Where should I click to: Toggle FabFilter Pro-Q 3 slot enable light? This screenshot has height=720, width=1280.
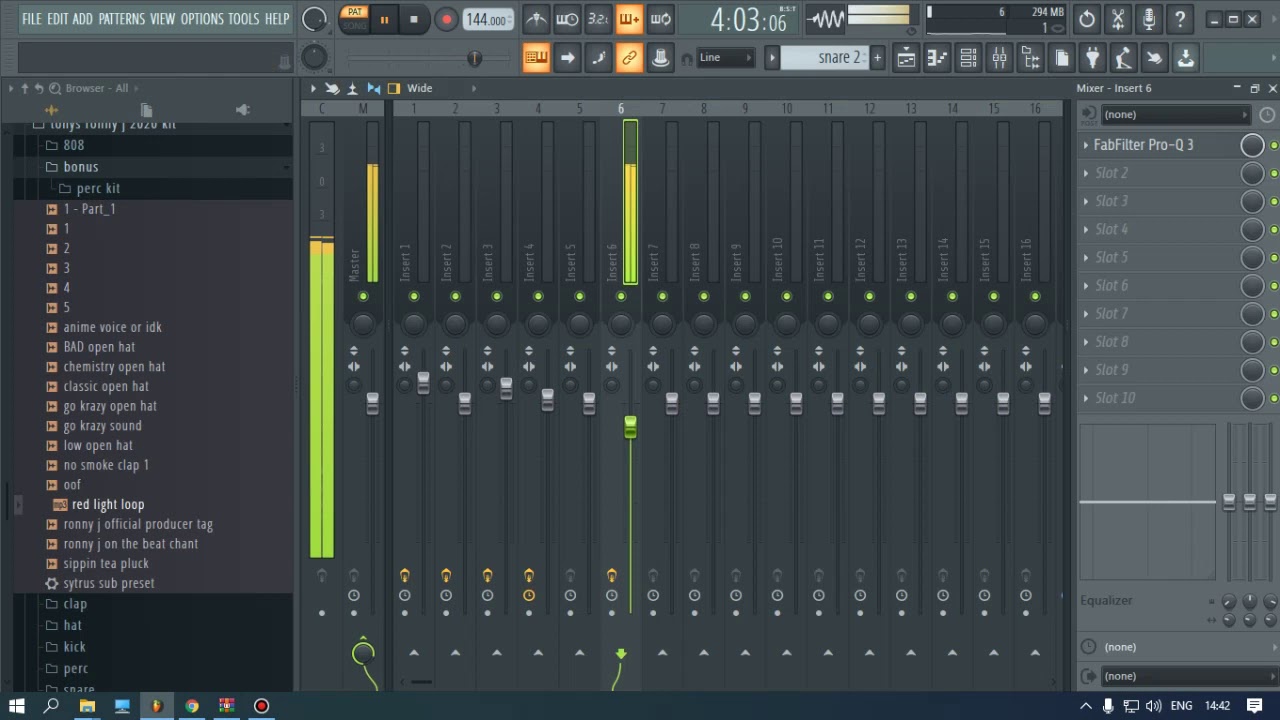tap(1274, 146)
